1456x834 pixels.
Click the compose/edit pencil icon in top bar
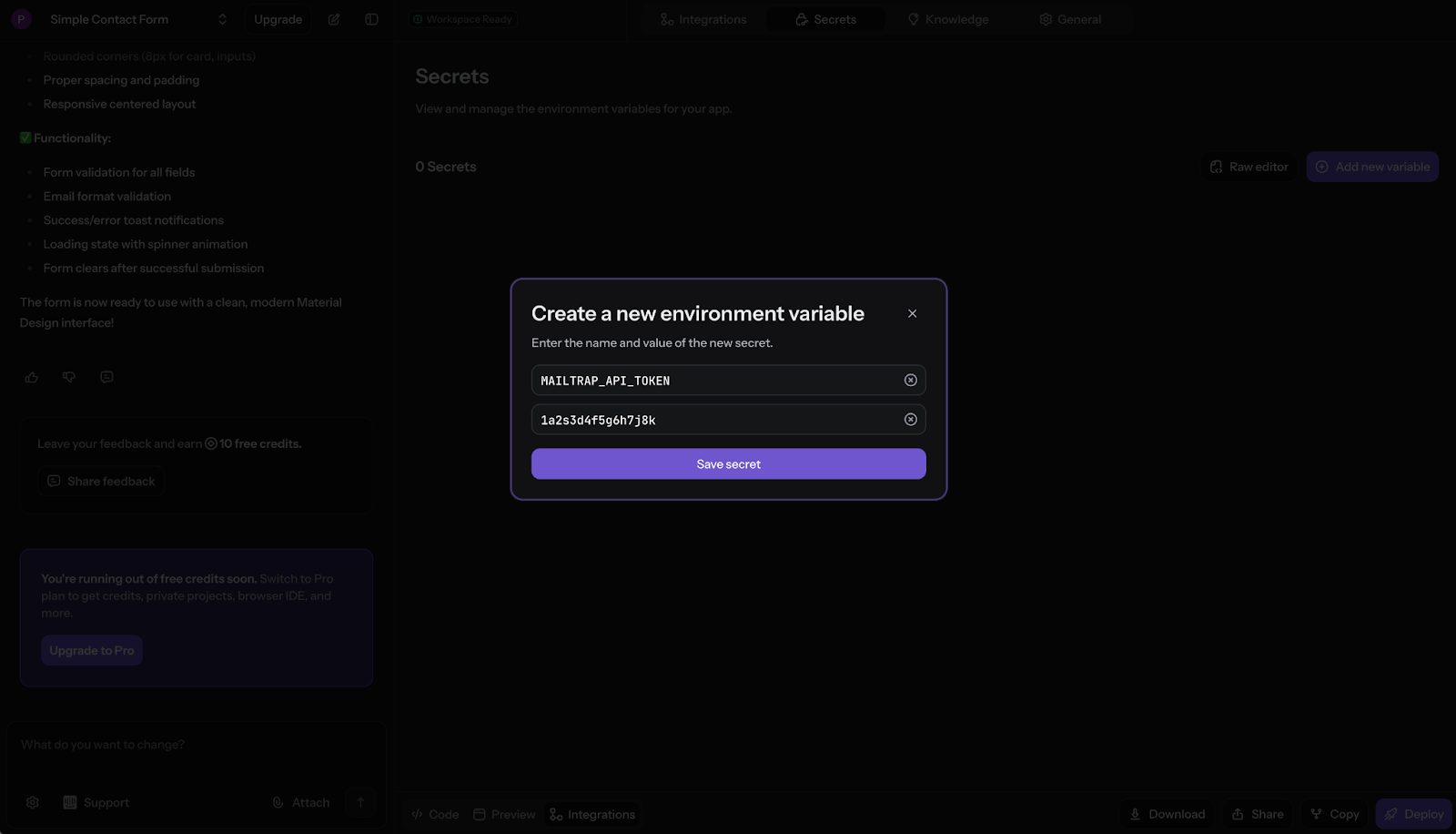tap(333, 18)
